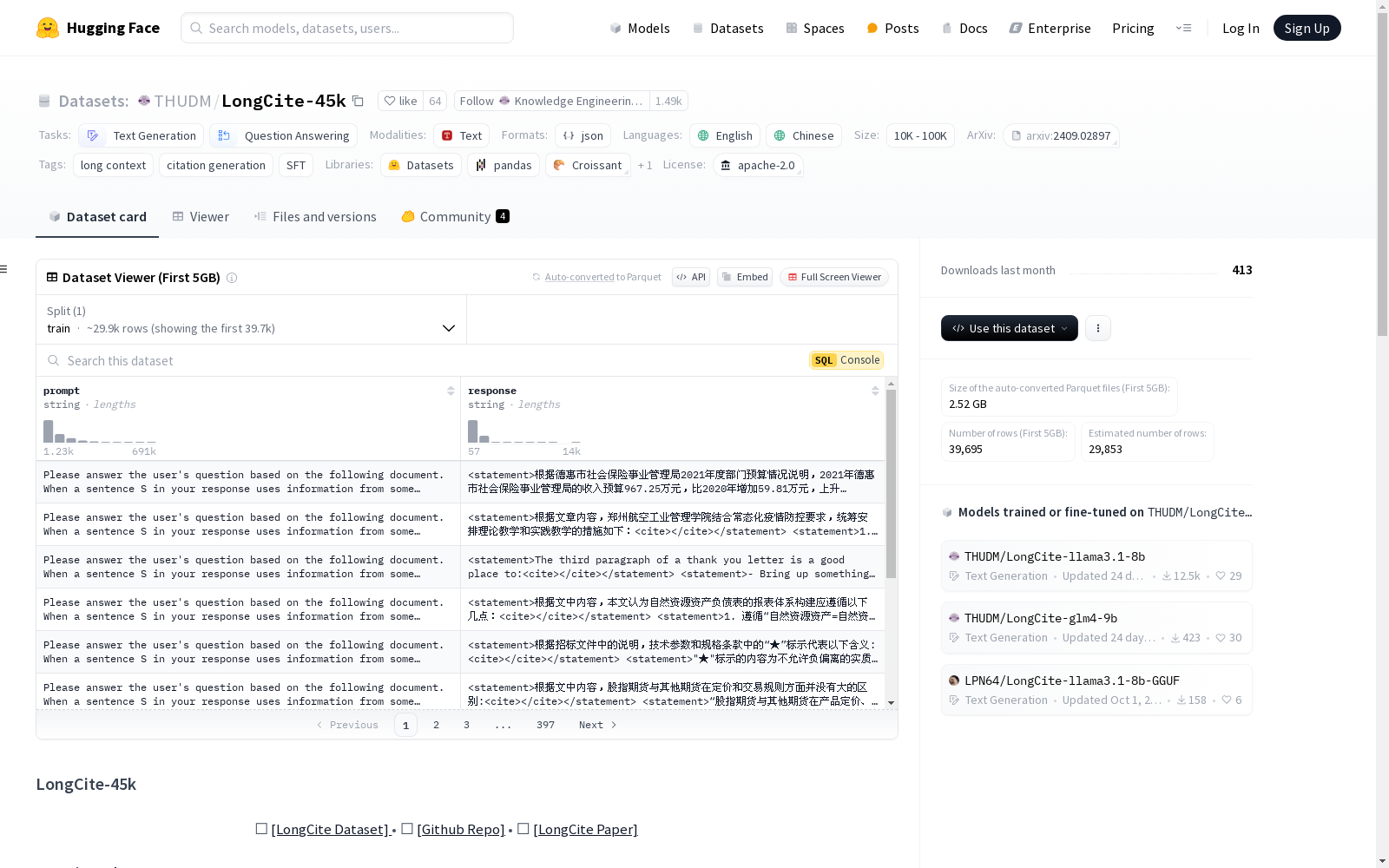The height and width of the screenshot is (868, 1389).
Task: Filter by the English language tag
Action: (x=725, y=135)
